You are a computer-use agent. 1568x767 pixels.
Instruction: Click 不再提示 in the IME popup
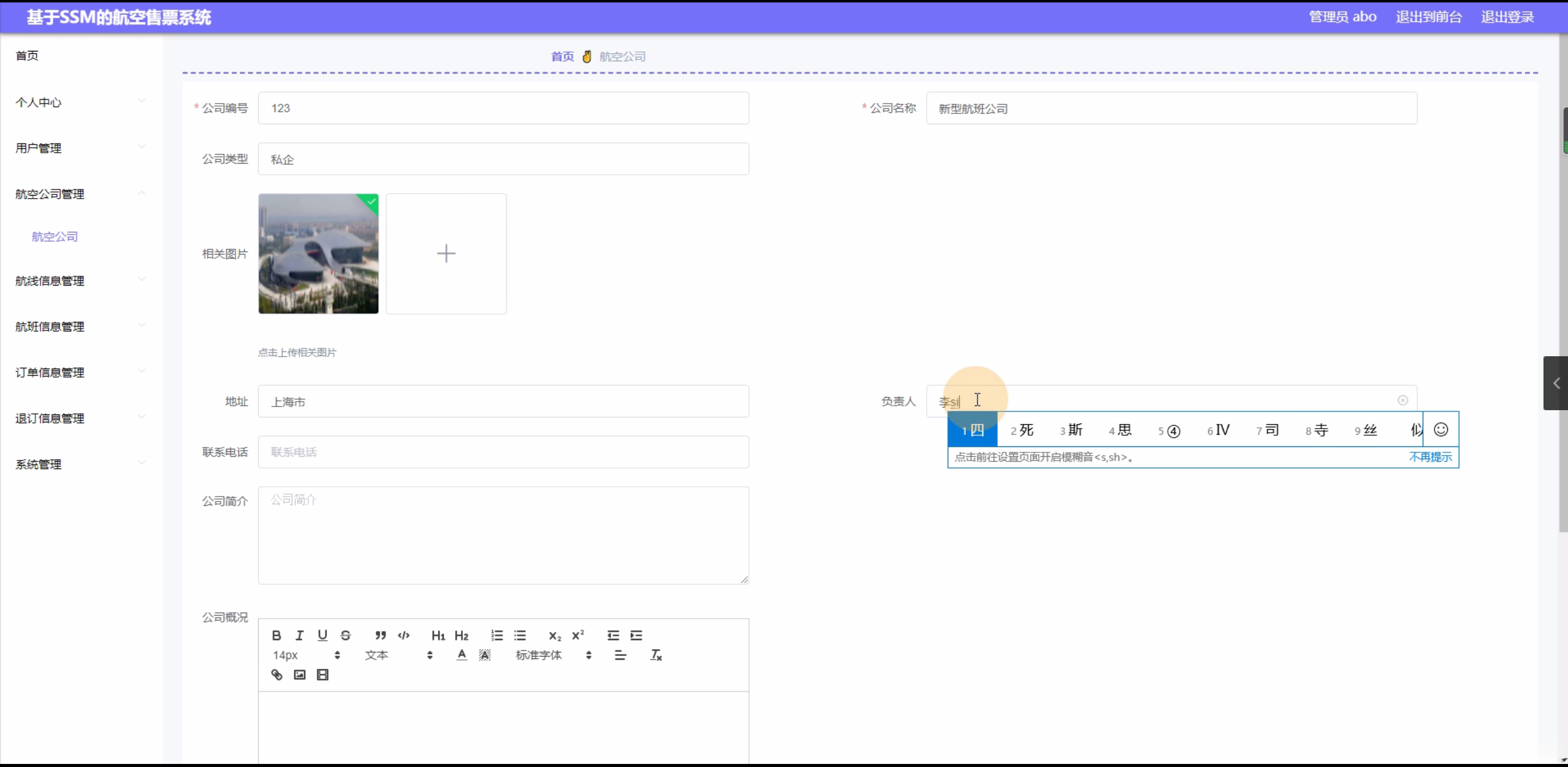pyautogui.click(x=1430, y=457)
